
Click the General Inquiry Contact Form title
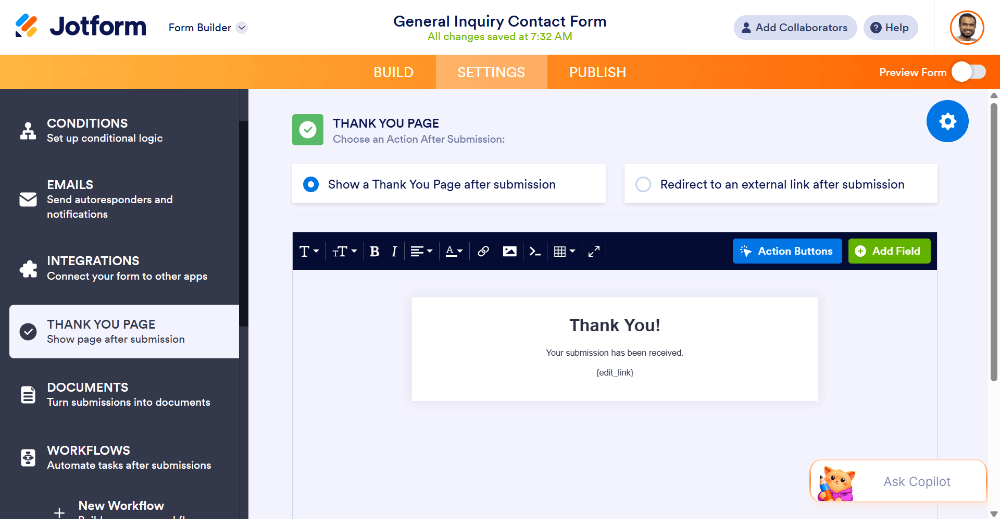499,21
